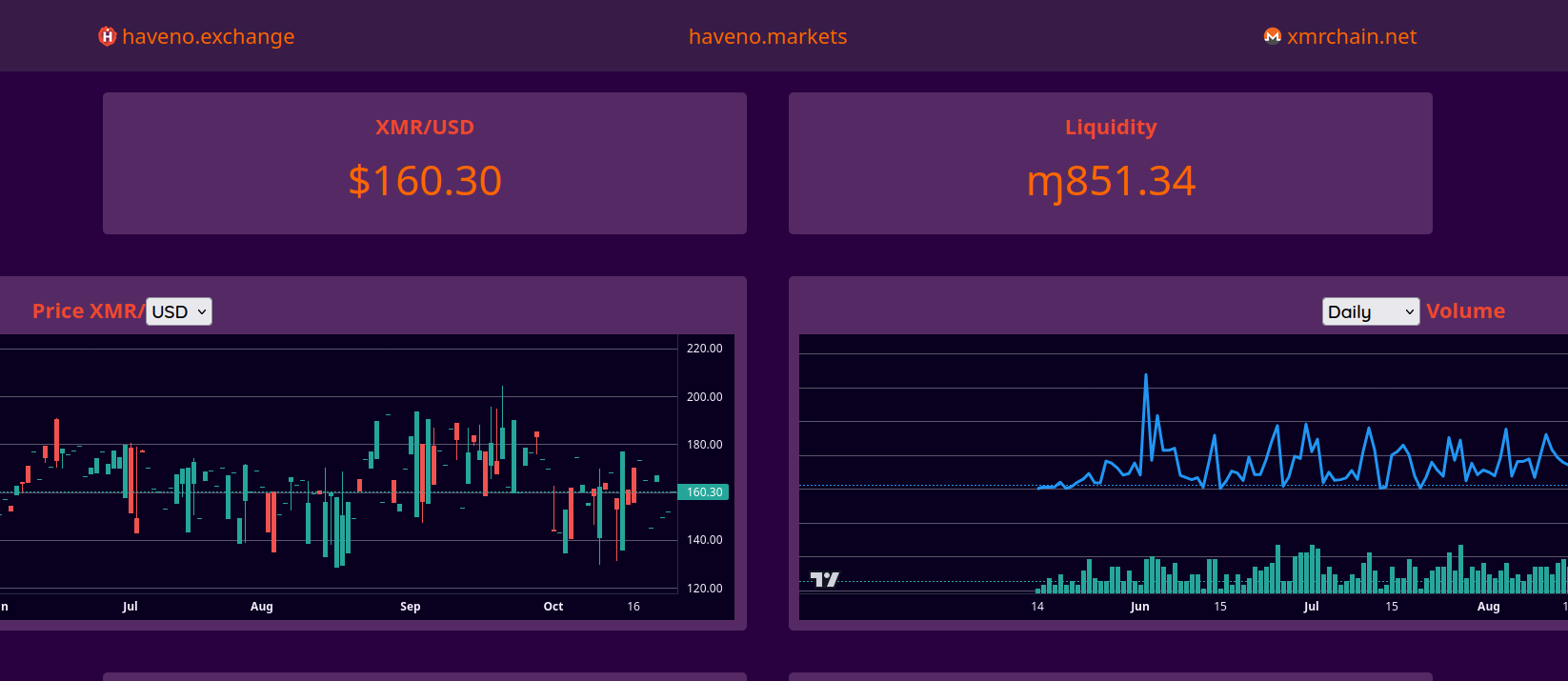
Task: Click the Monero logo beside xmrchain.net
Action: click(1272, 36)
